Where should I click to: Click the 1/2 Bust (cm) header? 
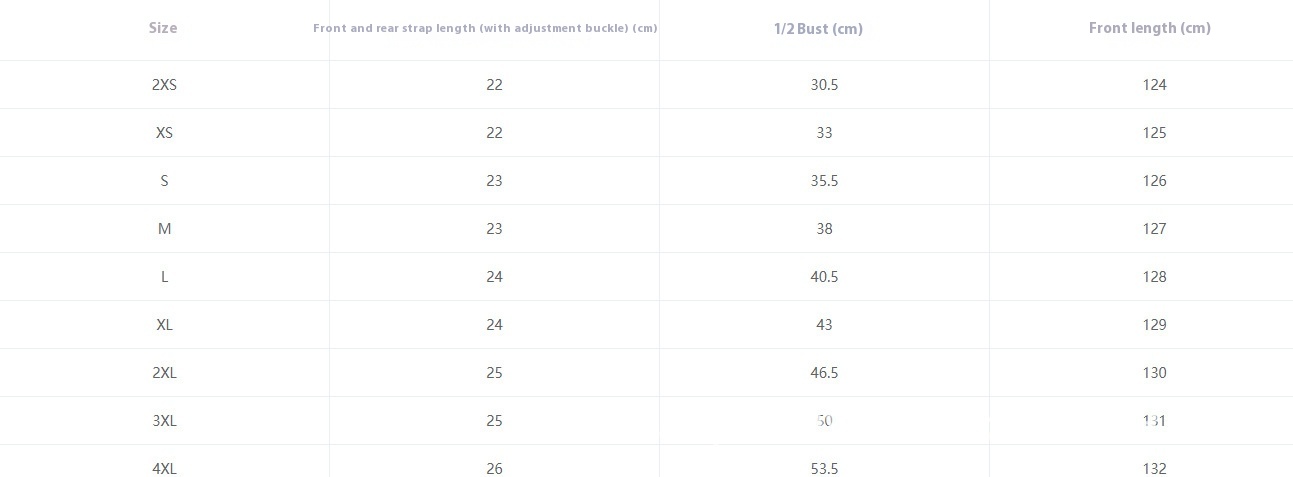818,29
